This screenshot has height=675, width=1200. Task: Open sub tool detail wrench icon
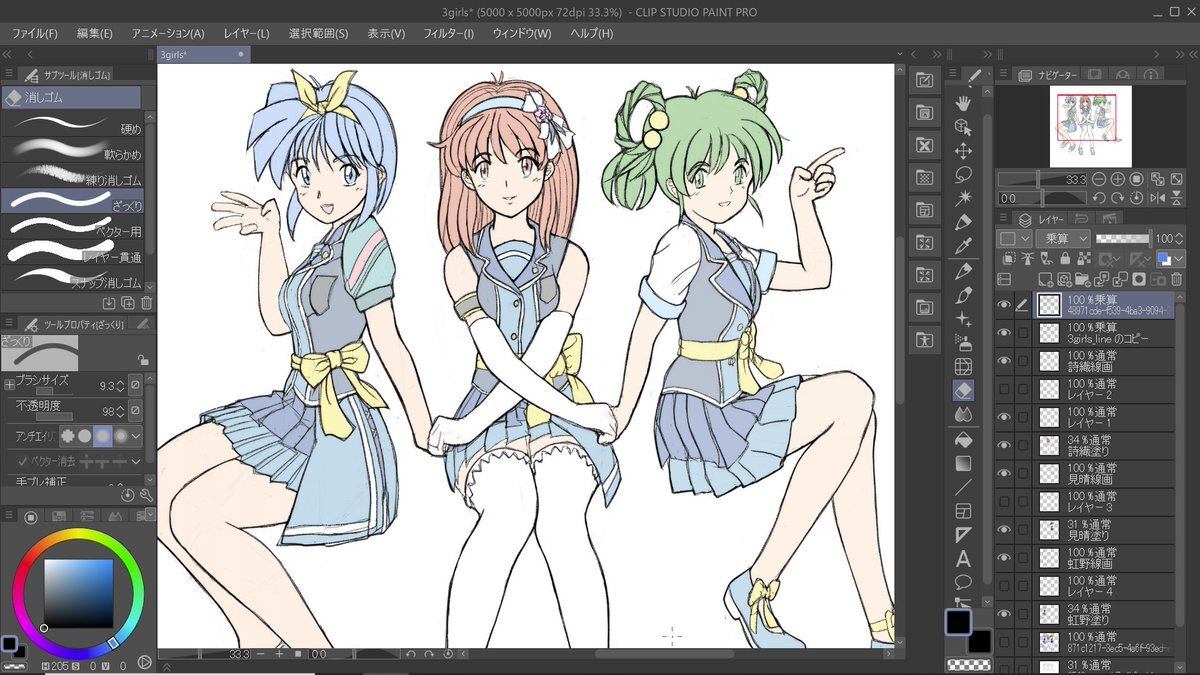coord(147,495)
